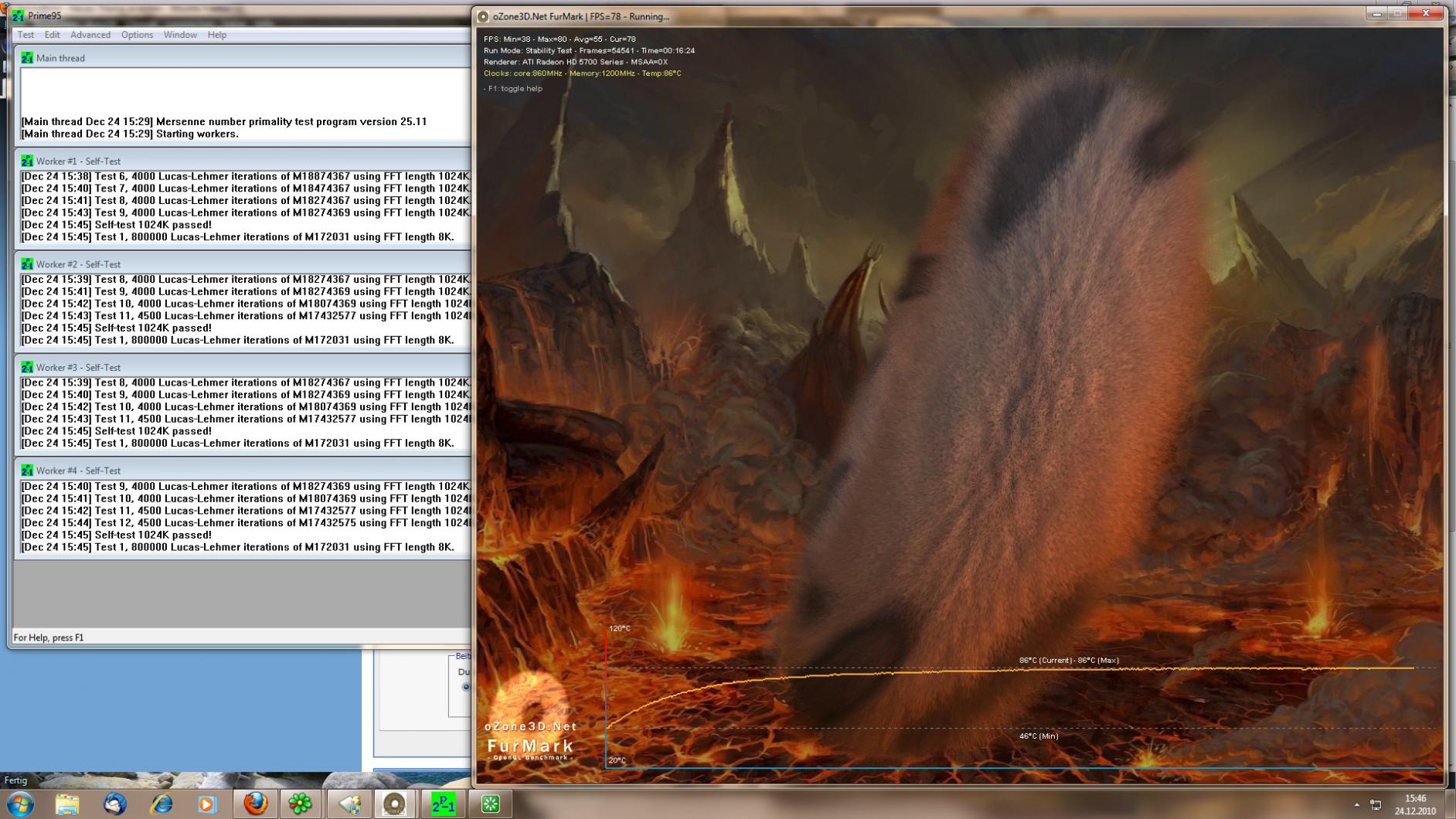This screenshot has height=819, width=1456.
Task: Click Worker #1 'Self-test 1024K passed!' line
Action: (x=116, y=225)
